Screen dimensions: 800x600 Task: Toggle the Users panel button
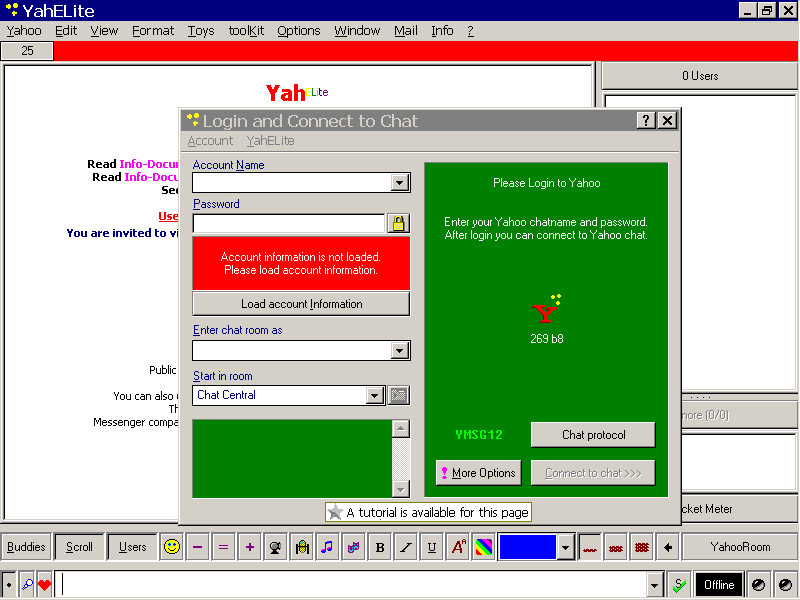pyautogui.click(x=133, y=547)
